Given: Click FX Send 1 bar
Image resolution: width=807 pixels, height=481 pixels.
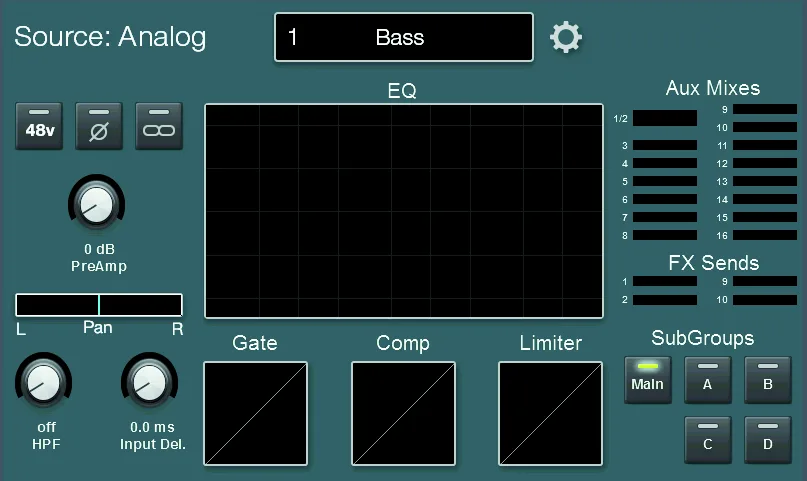Looking at the screenshot, I should pyautogui.click(x=665, y=281).
